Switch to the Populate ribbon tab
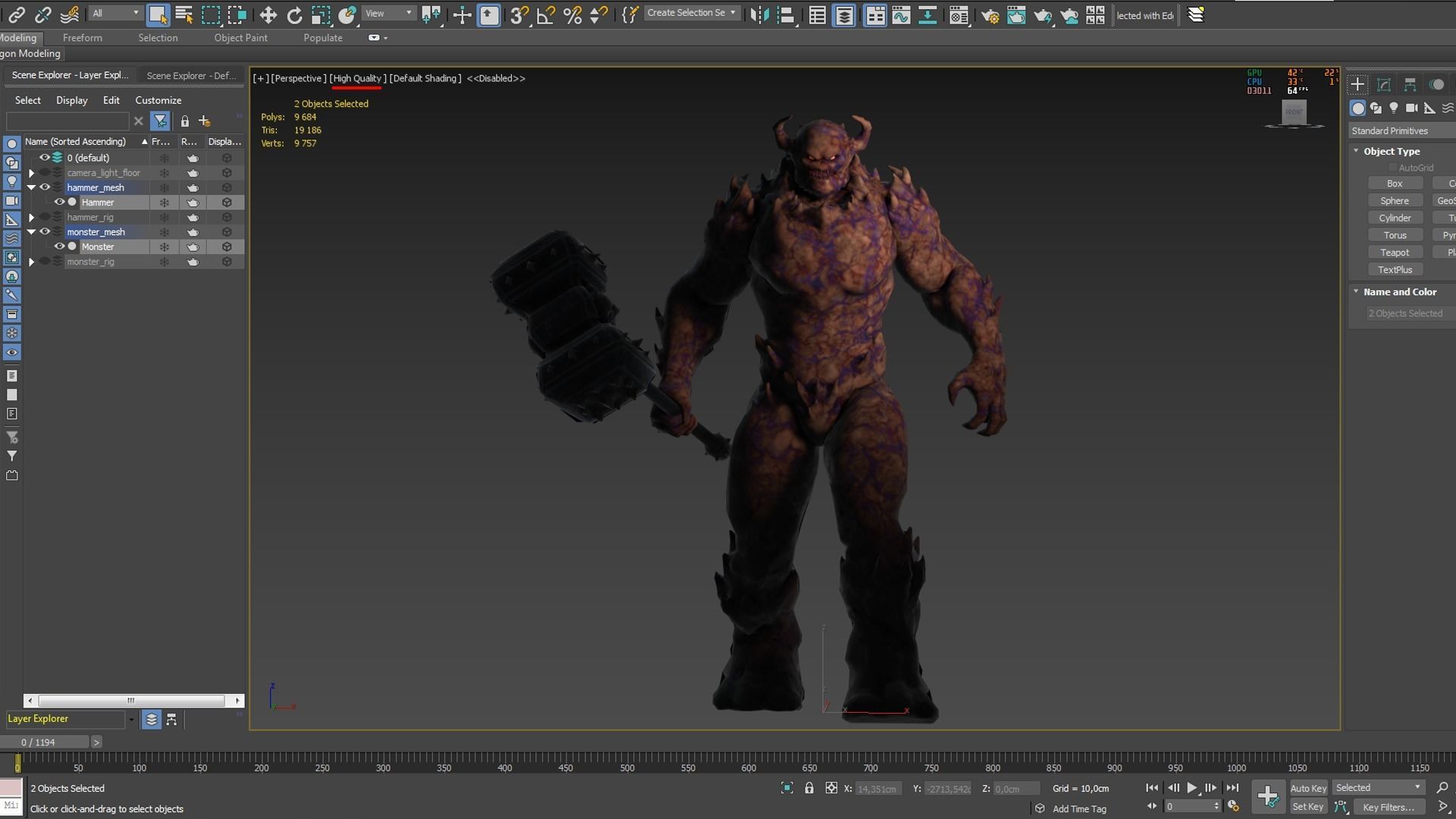 [x=323, y=37]
